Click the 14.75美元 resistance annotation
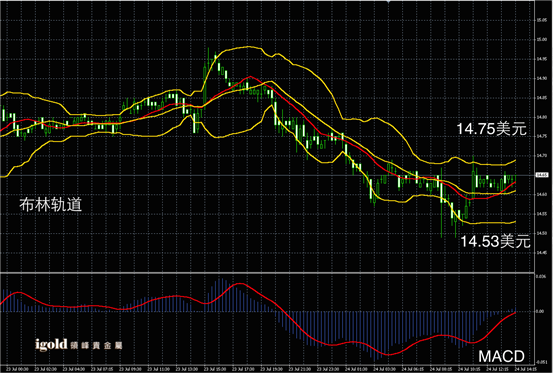 [492, 129]
